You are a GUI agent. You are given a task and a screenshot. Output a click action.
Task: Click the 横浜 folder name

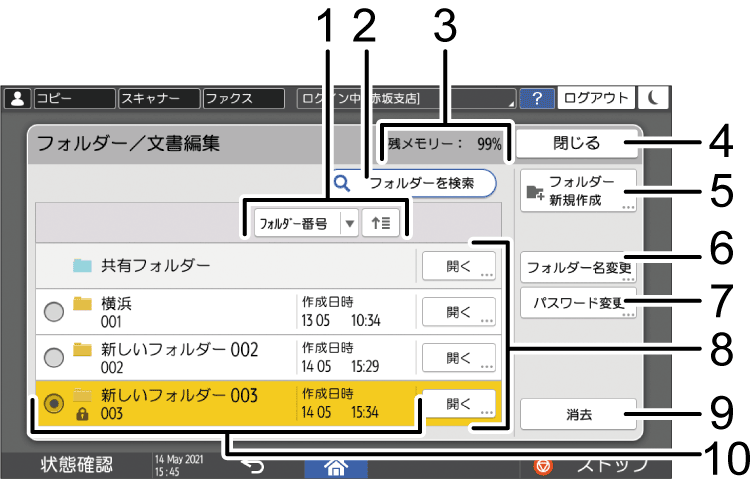pos(116,303)
